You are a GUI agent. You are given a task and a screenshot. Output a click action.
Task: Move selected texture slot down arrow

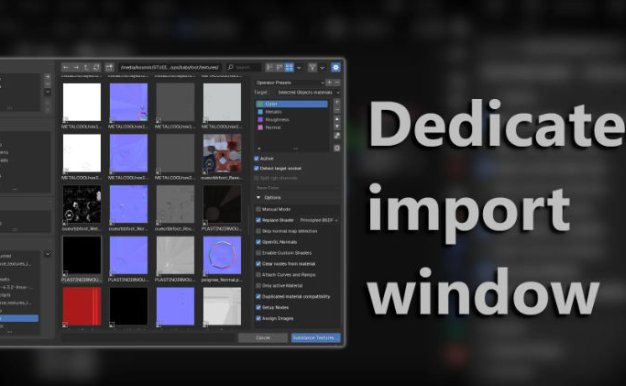[337, 127]
